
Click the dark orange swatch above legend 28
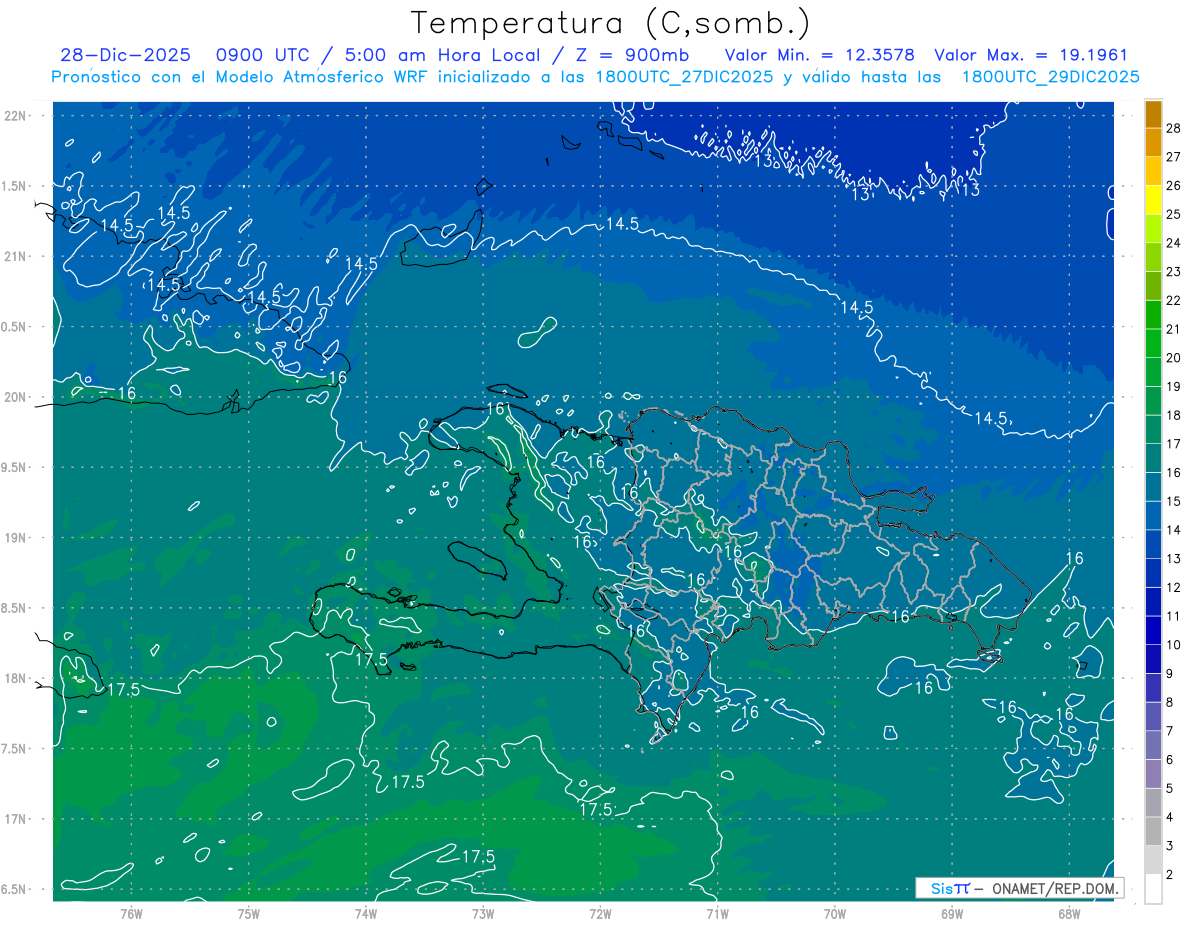coord(1153,114)
